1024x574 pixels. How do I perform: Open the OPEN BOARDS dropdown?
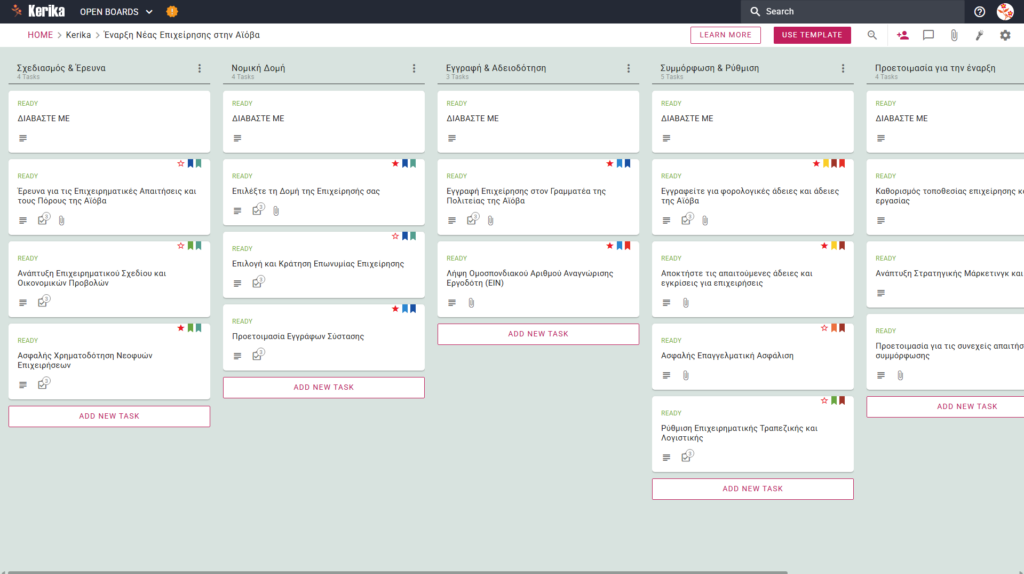click(116, 12)
